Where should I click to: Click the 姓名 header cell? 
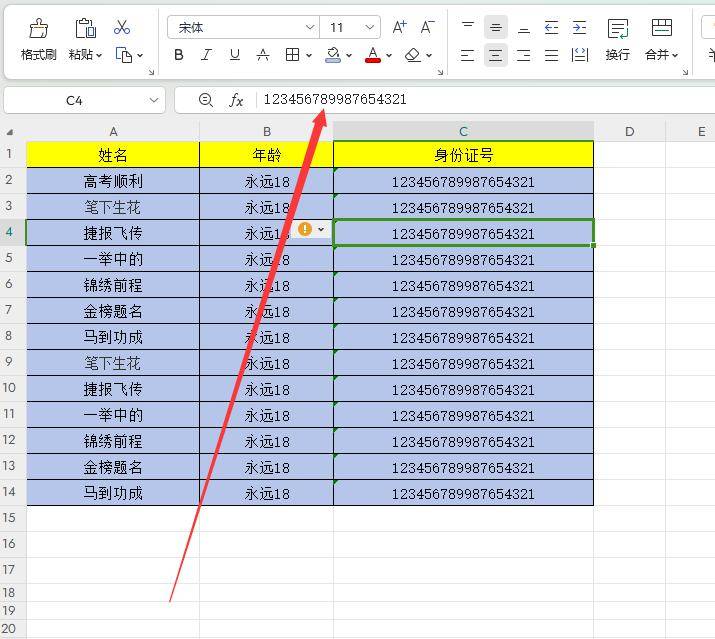pos(113,155)
